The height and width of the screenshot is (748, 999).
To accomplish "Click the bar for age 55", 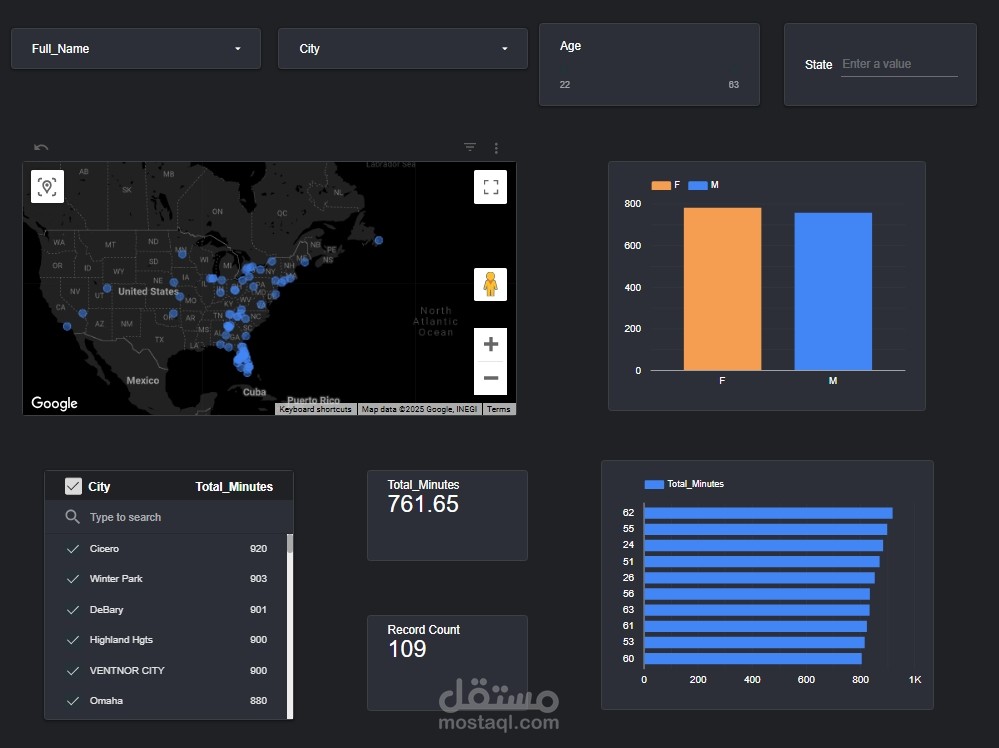I will coord(765,529).
